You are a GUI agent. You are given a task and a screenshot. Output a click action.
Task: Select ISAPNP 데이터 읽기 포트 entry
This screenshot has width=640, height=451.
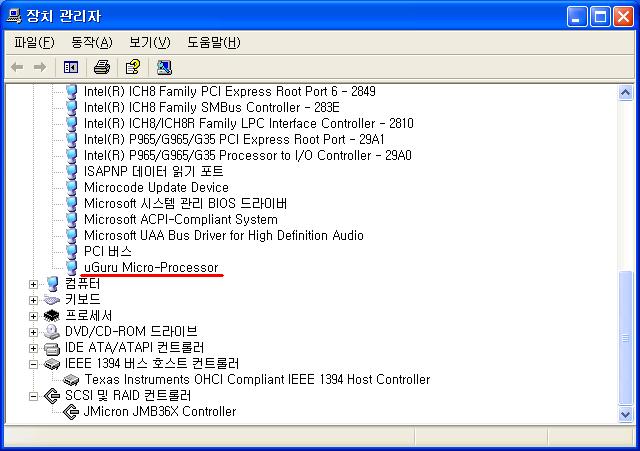(x=153, y=171)
